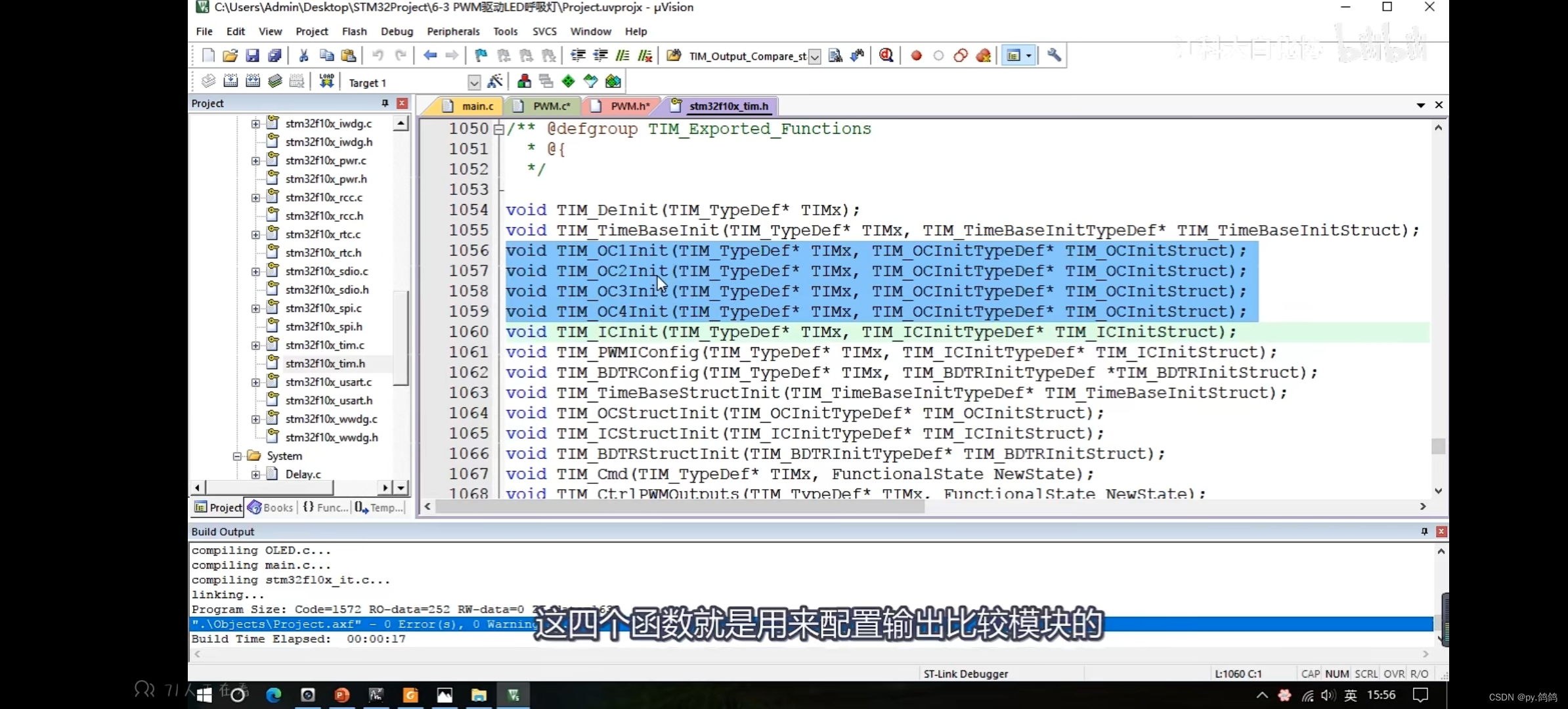Image resolution: width=1568 pixels, height=709 pixels.
Task: Click inside the find text input field
Action: pos(747,56)
